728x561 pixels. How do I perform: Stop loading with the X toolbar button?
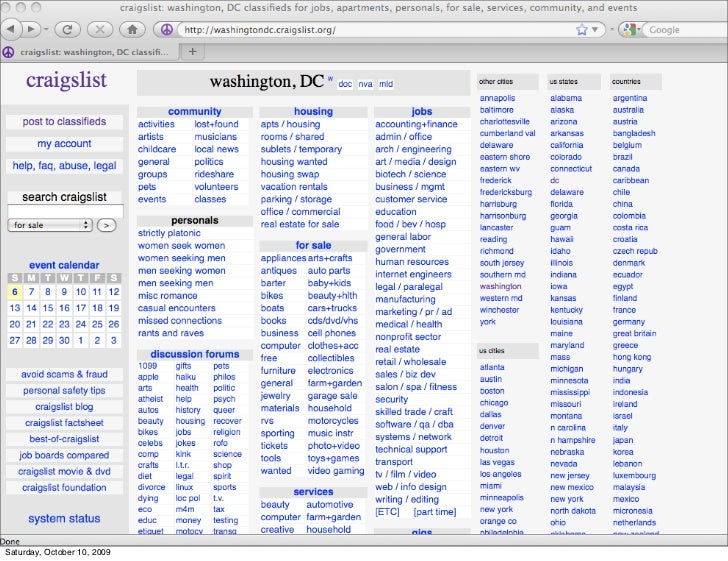coord(99,30)
